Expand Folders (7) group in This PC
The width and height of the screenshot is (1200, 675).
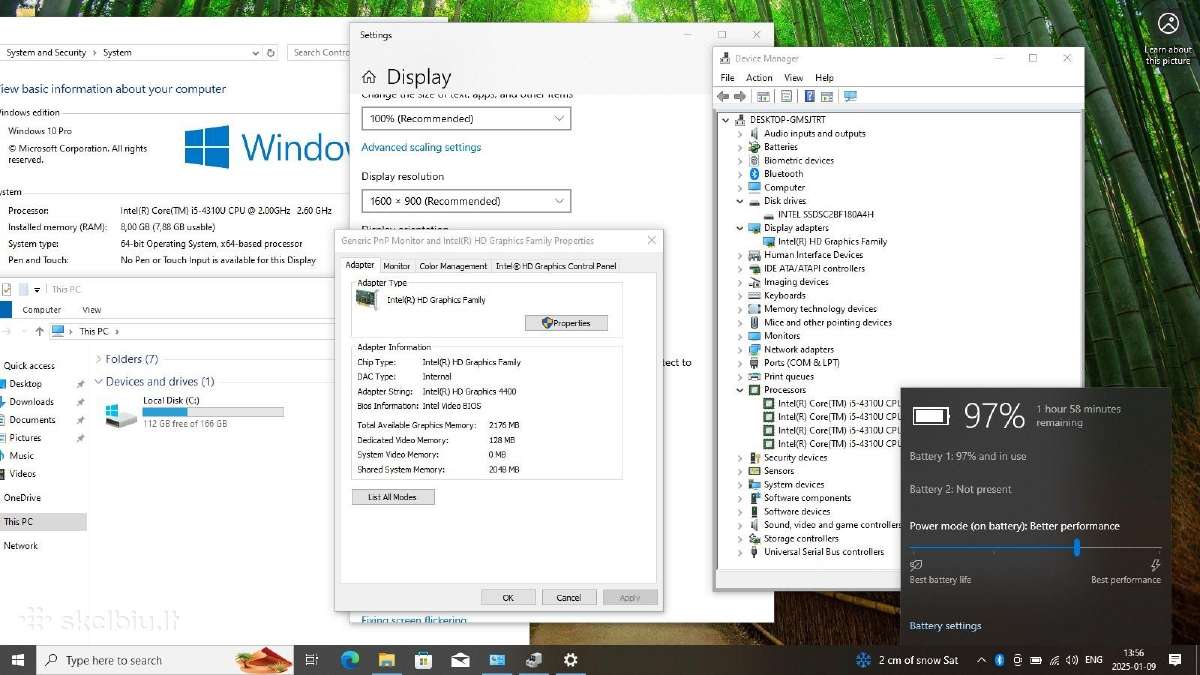point(98,359)
